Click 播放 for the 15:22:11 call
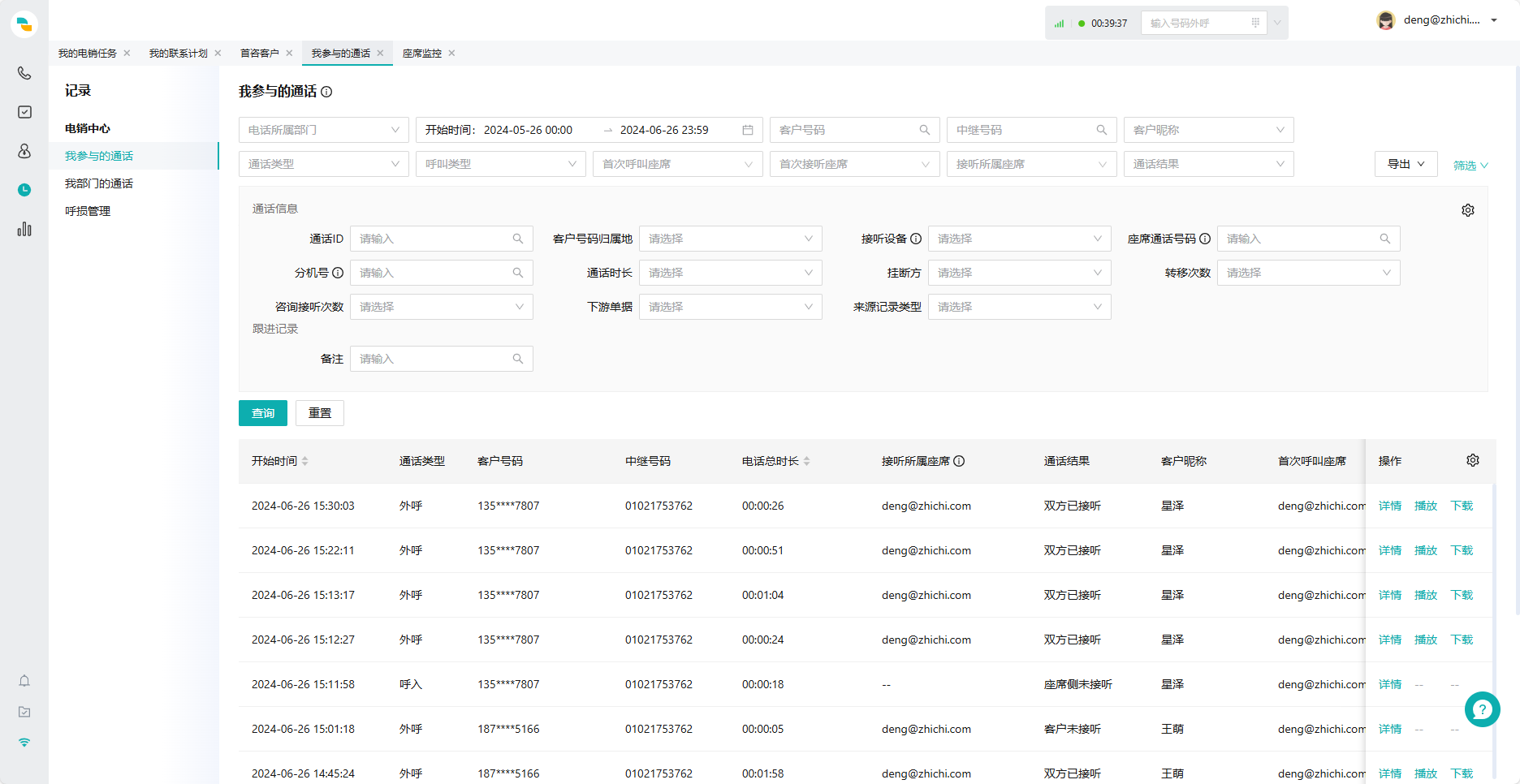Screen dimensions: 1520x784 [1426, 550]
